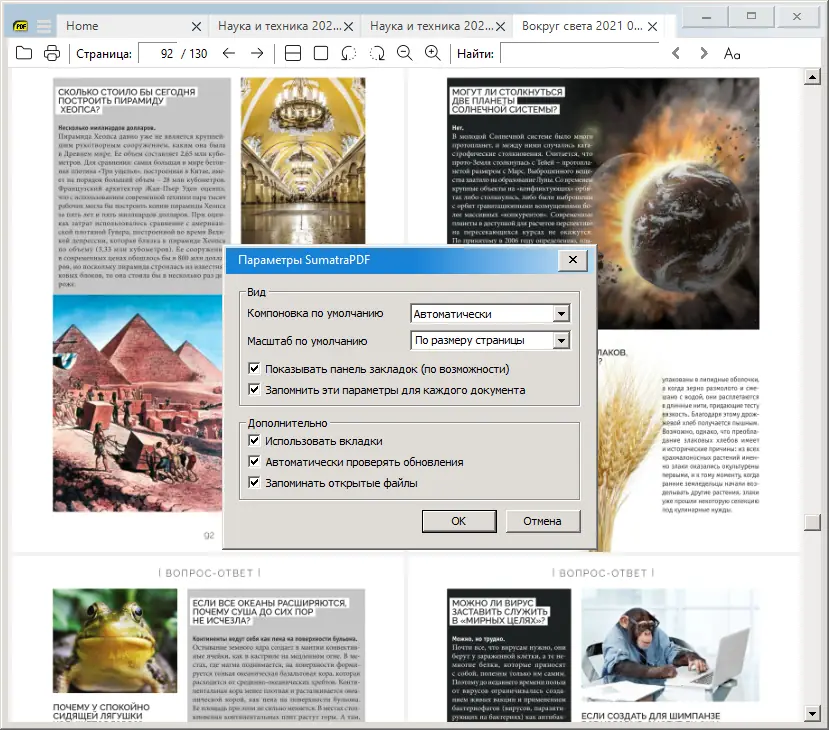This screenshot has height=730, width=829.
Task: Maximize the SumatraPDF window
Action: point(751,17)
